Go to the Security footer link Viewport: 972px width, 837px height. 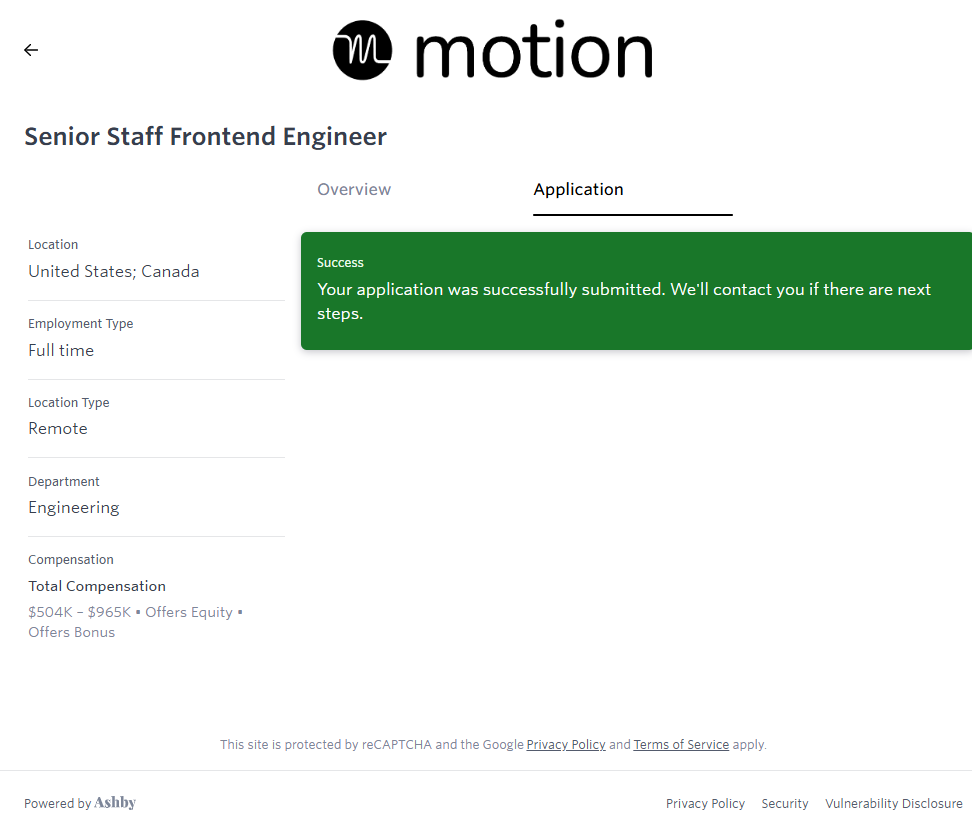(785, 804)
